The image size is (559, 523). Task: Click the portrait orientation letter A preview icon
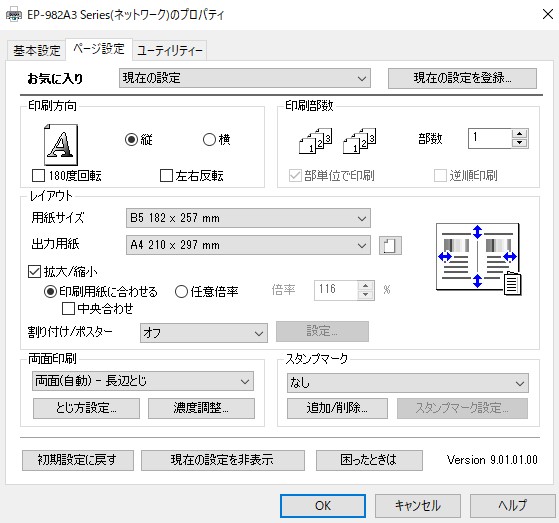pos(61,144)
